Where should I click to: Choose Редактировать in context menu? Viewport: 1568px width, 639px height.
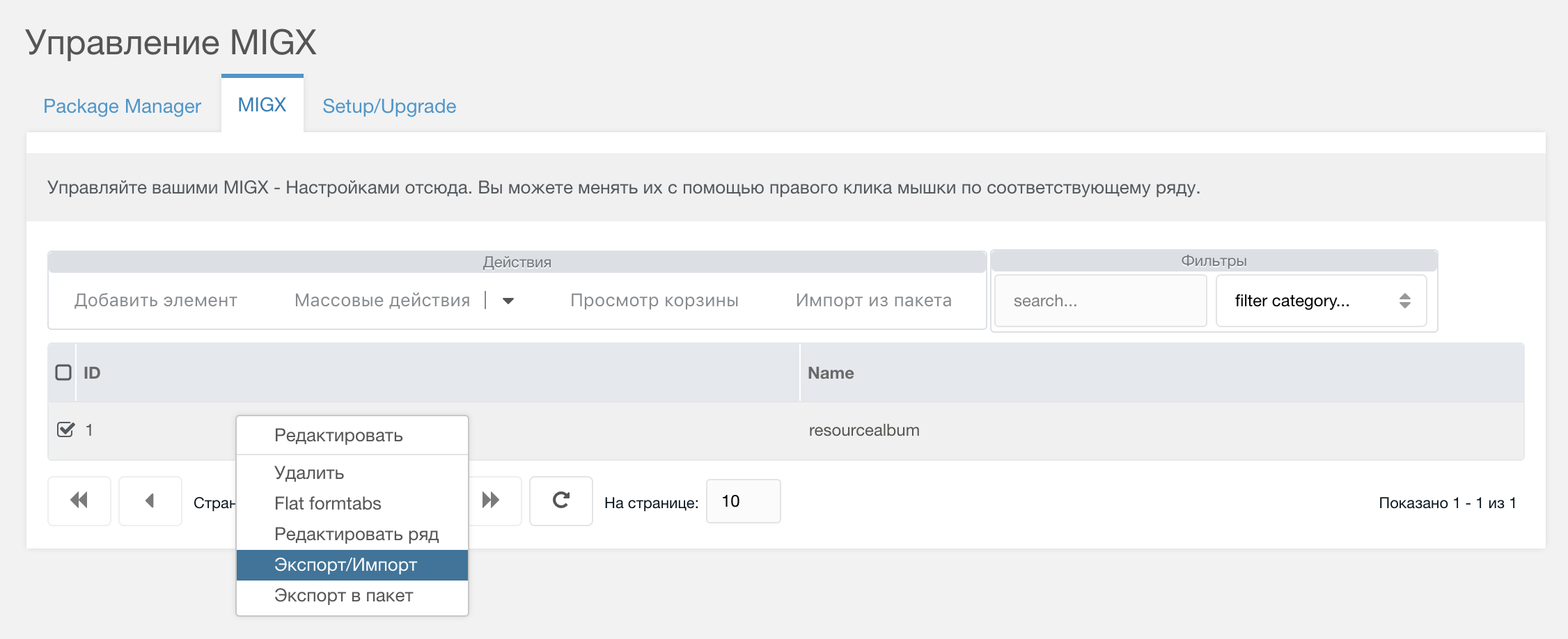[352, 435]
